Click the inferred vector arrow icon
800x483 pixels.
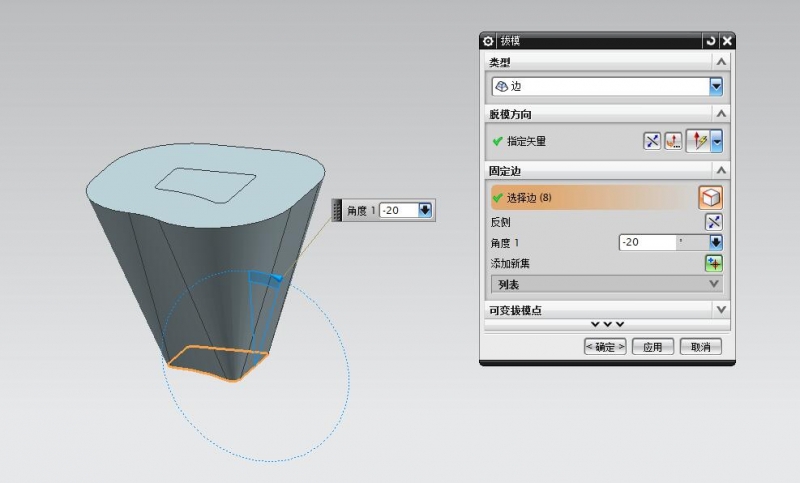pos(698,141)
